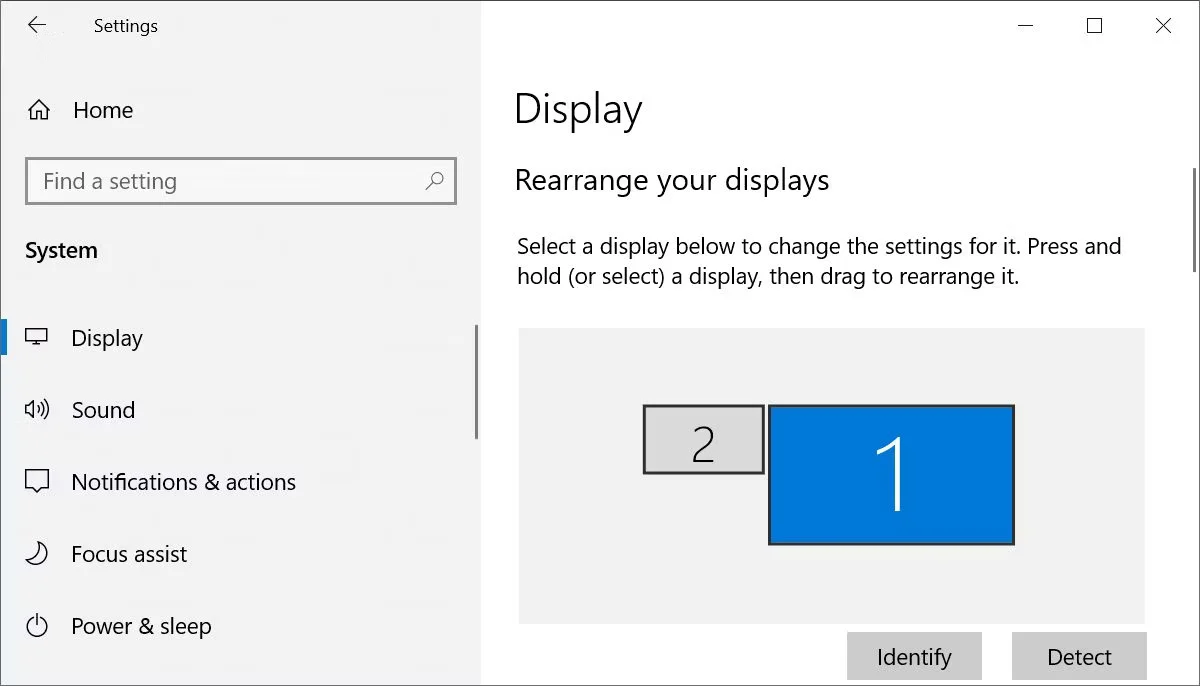Click the Power & sleep power icon

(x=37, y=626)
